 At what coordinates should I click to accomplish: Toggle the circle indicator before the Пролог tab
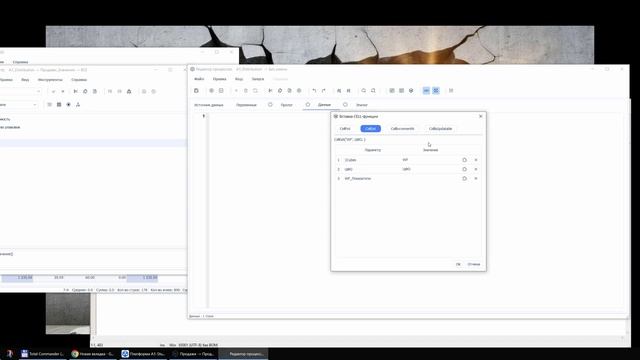point(270,105)
